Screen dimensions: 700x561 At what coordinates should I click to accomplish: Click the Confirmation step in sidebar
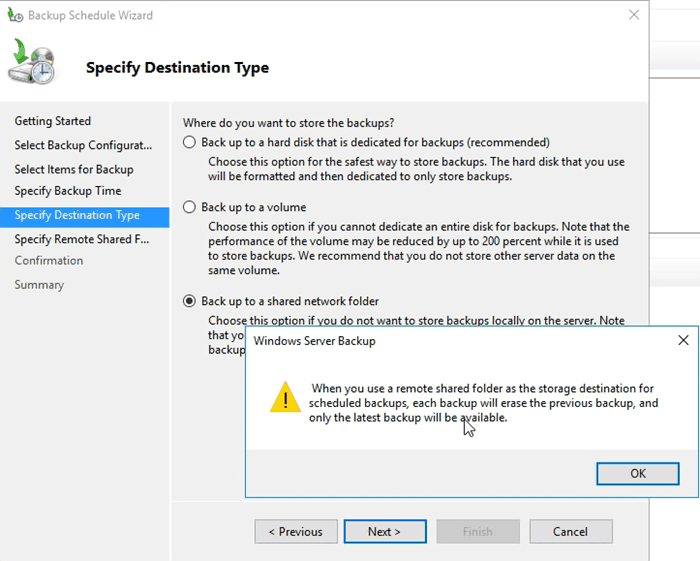49,260
